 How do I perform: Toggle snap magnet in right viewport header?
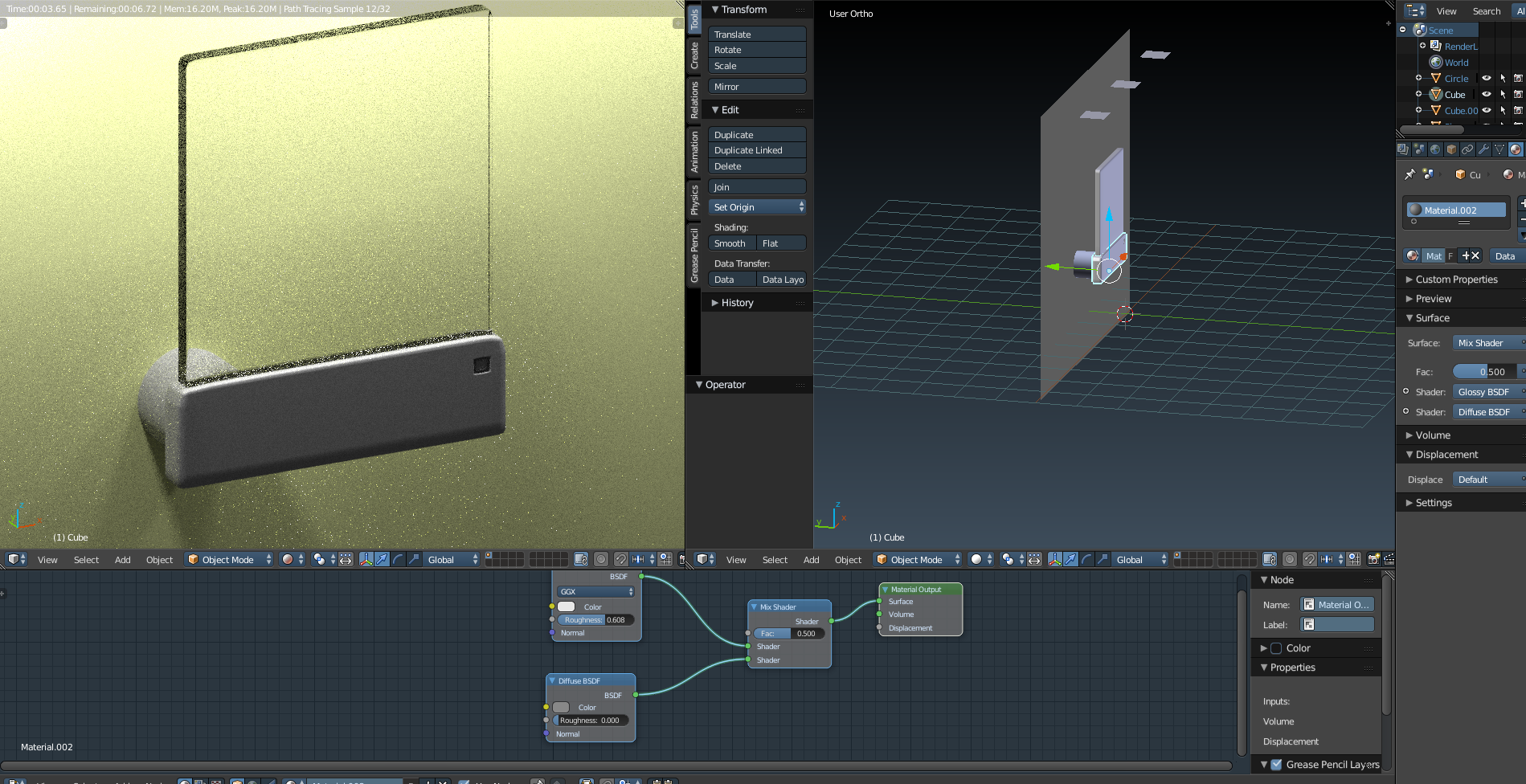click(1310, 560)
